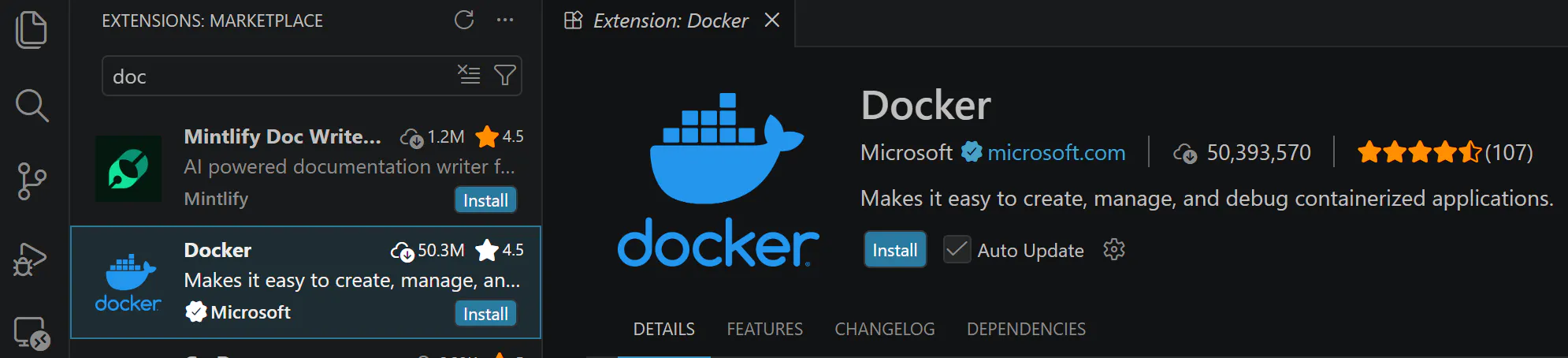Click Mintlify 1.2M download count
1568x358 pixels.
coord(433,137)
